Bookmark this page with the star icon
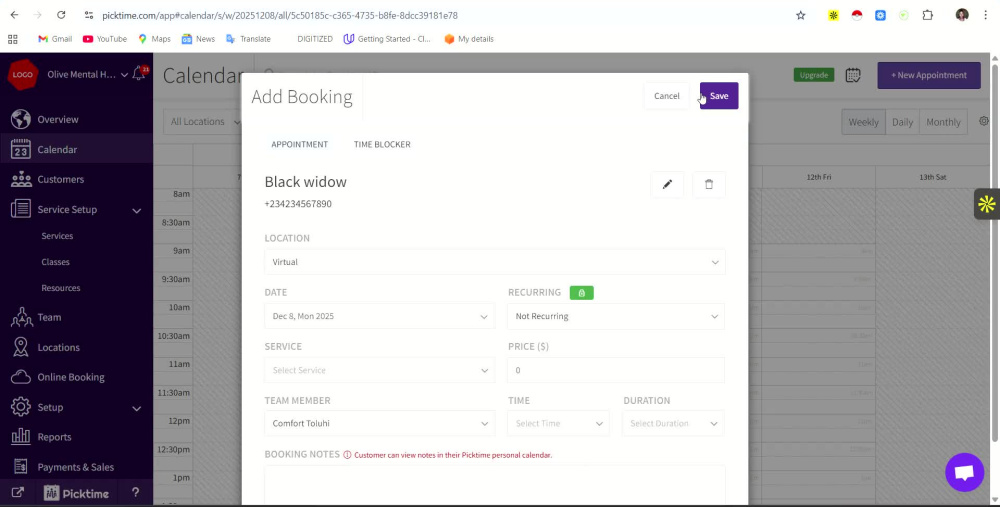The image size is (1000, 507). pos(801,15)
